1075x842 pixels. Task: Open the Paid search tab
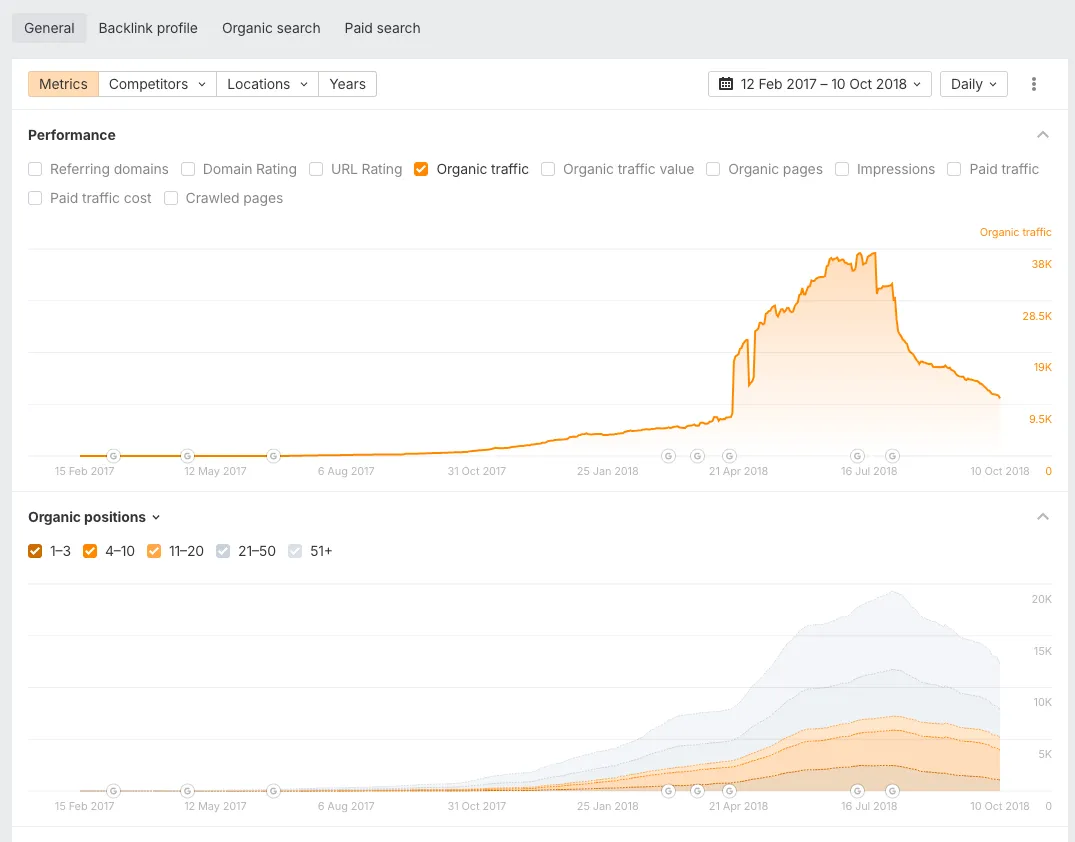(383, 28)
